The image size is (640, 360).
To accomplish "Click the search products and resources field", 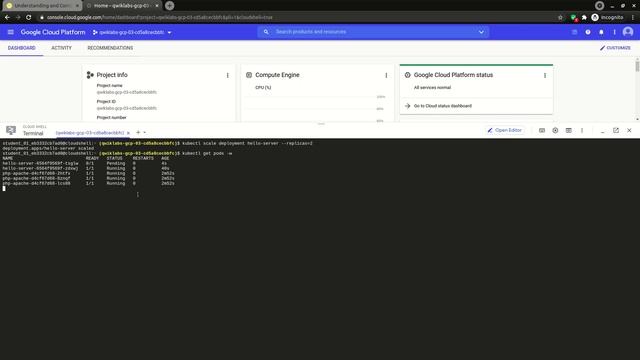I will tap(373, 32).
